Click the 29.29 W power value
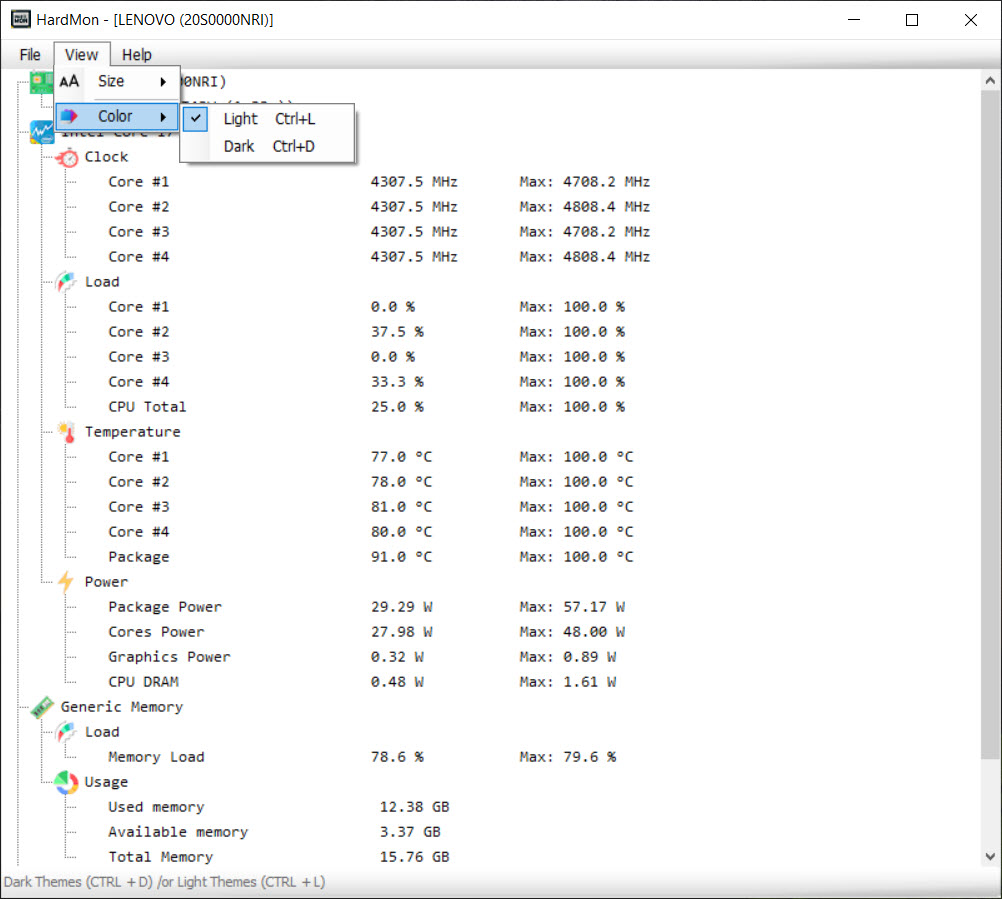1002x899 pixels. pos(402,607)
